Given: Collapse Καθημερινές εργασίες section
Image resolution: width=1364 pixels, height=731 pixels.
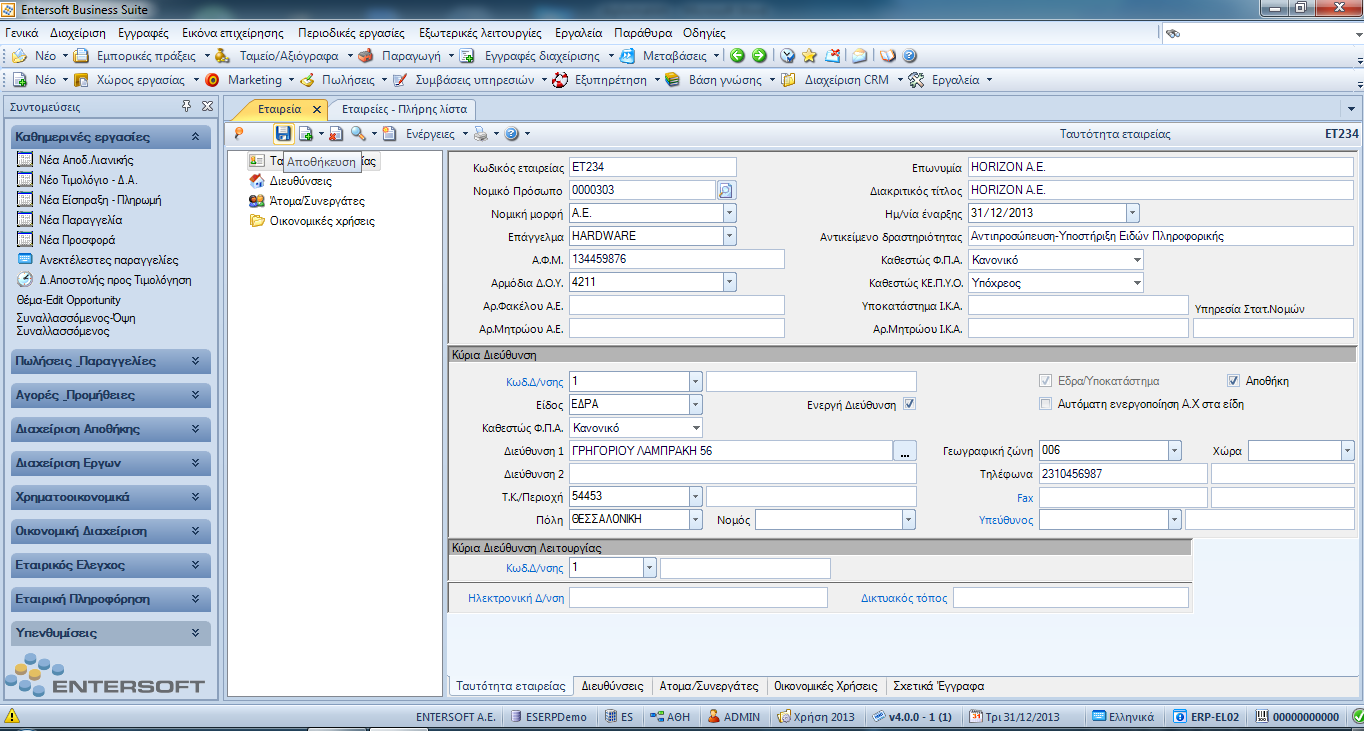Looking at the screenshot, I should 195,137.
